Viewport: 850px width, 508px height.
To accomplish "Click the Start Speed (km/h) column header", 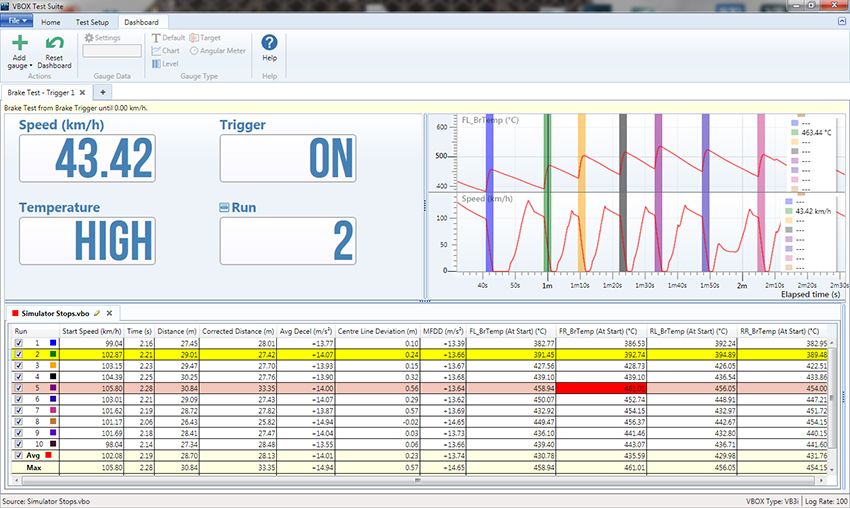I will coord(92,331).
